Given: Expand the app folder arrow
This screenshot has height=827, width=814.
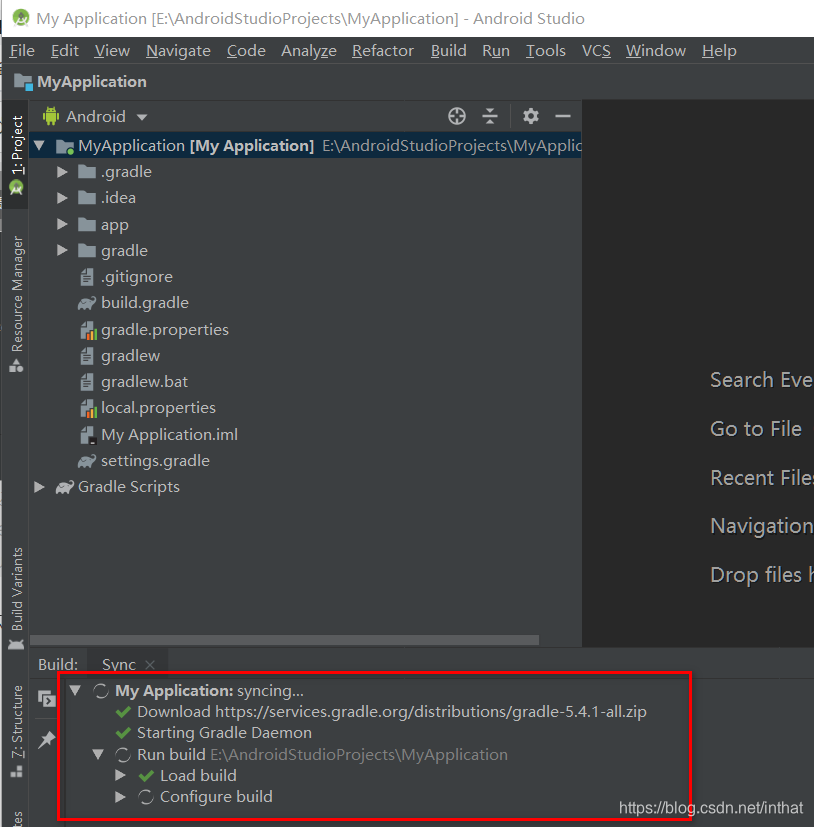Looking at the screenshot, I should point(62,224).
